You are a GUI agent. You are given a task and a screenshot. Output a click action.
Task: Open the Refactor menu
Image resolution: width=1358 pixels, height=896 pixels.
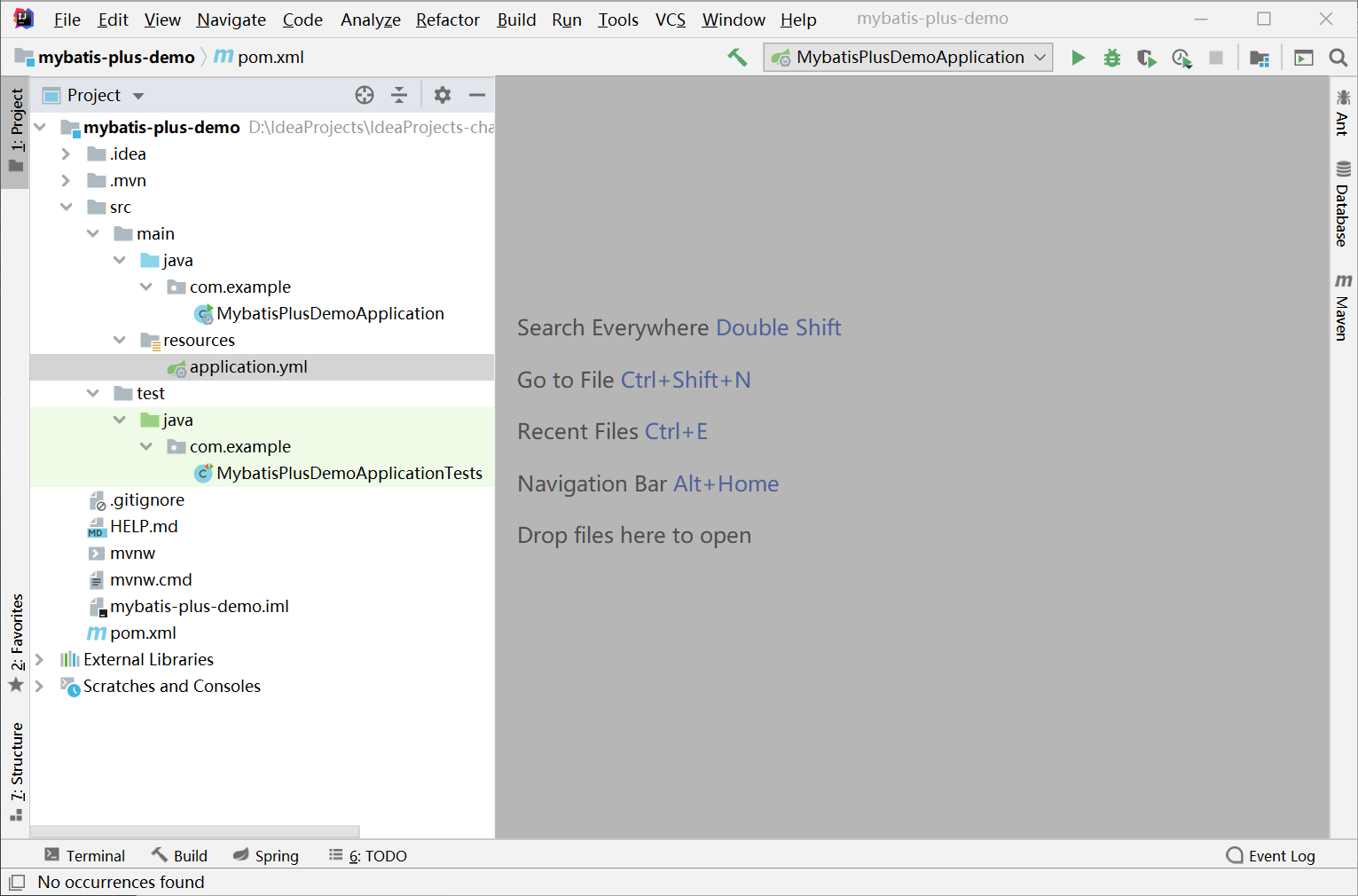point(447,20)
